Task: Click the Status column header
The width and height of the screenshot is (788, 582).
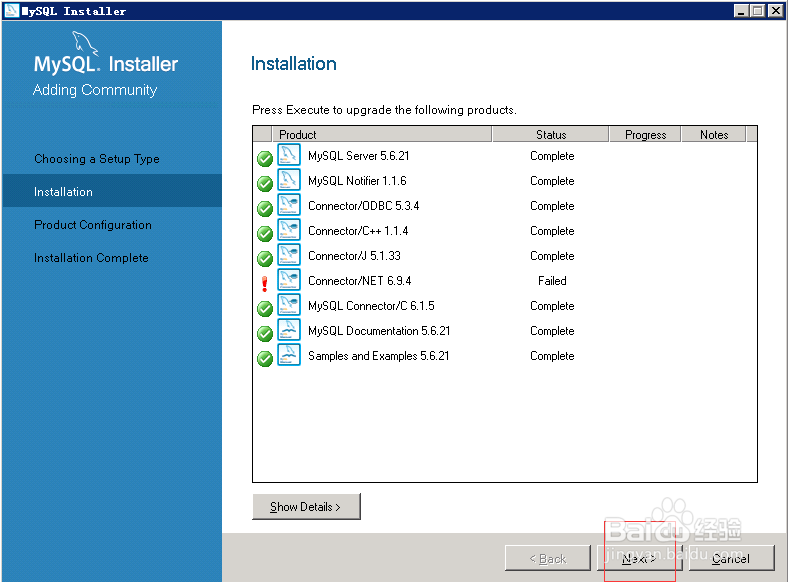Action: pyautogui.click(x=551, y=135)
